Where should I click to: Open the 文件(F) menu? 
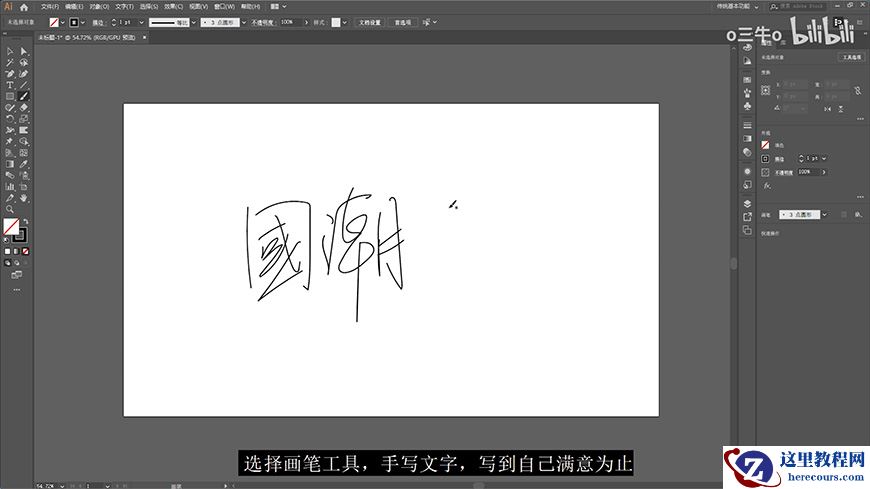coord(50,7)
